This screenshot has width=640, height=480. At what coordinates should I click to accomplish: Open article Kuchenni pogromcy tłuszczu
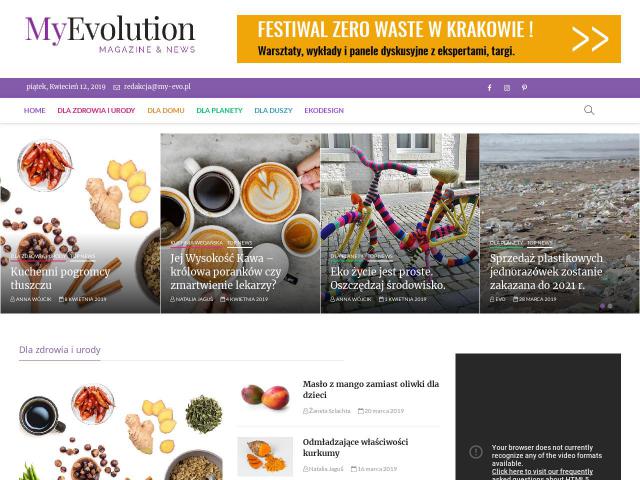point(60,278)
